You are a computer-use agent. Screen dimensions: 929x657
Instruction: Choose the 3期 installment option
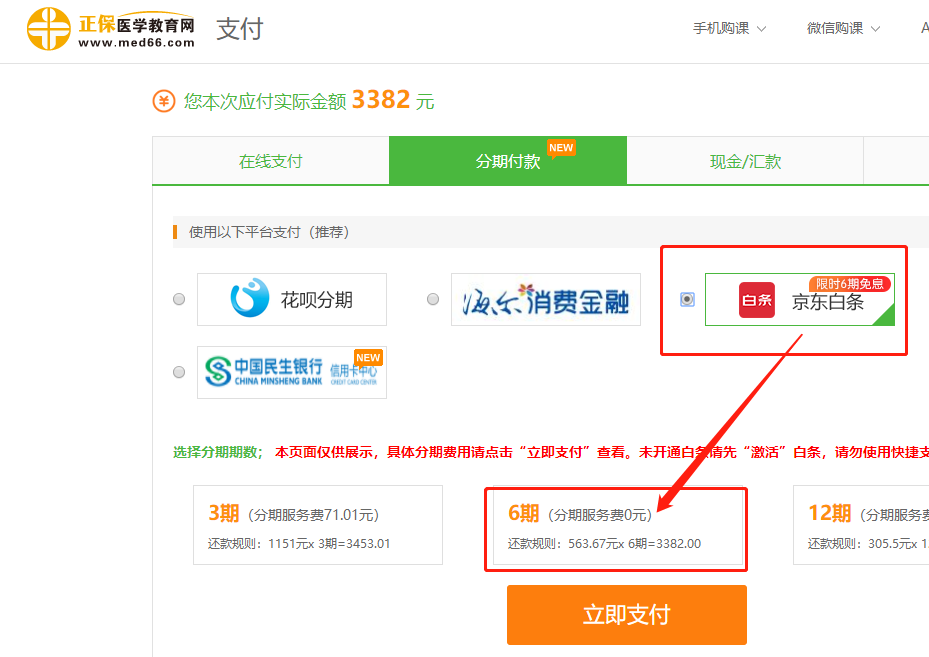(318, 526)
